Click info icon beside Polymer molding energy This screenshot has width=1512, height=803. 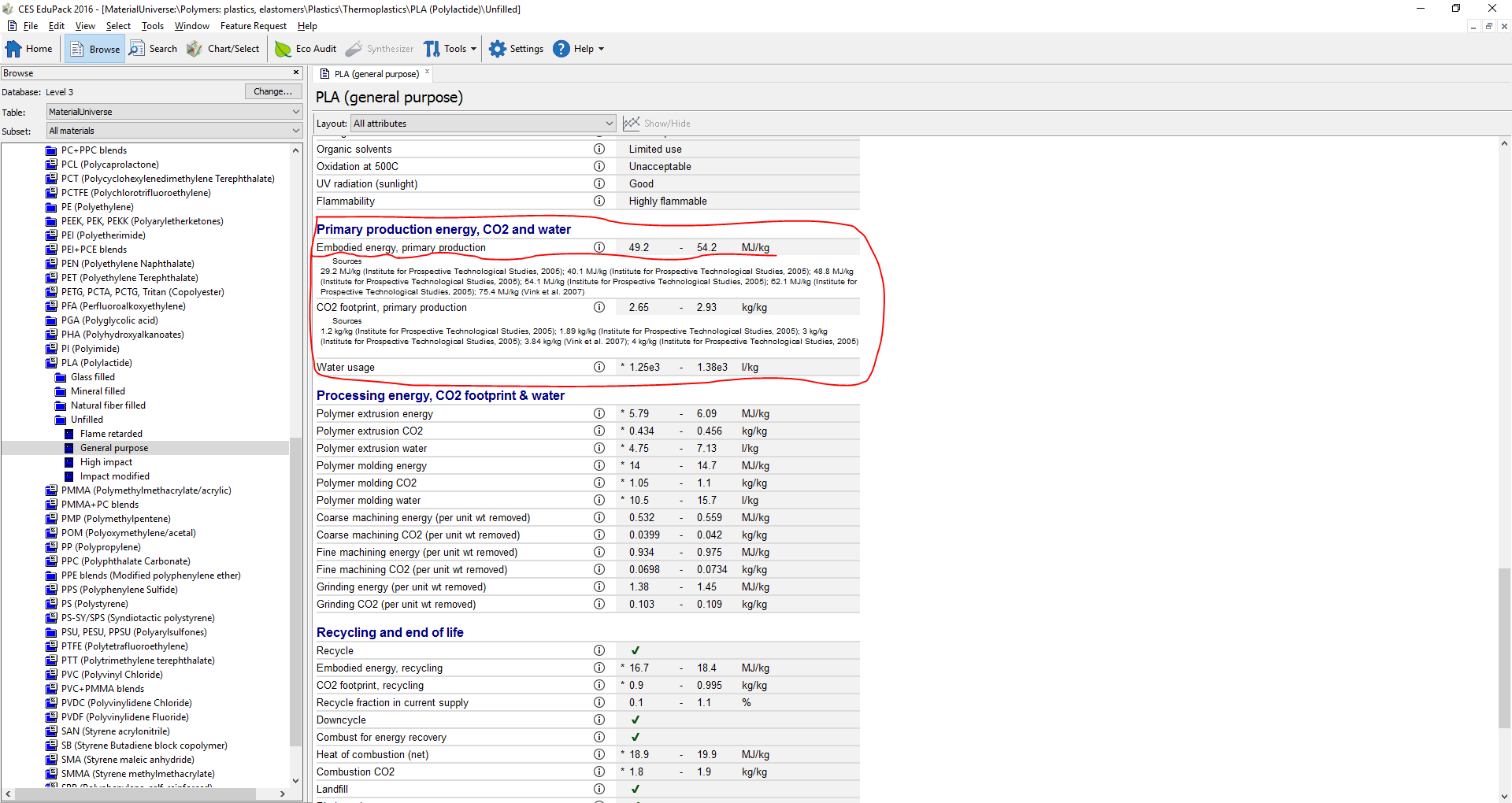[599, 466]
